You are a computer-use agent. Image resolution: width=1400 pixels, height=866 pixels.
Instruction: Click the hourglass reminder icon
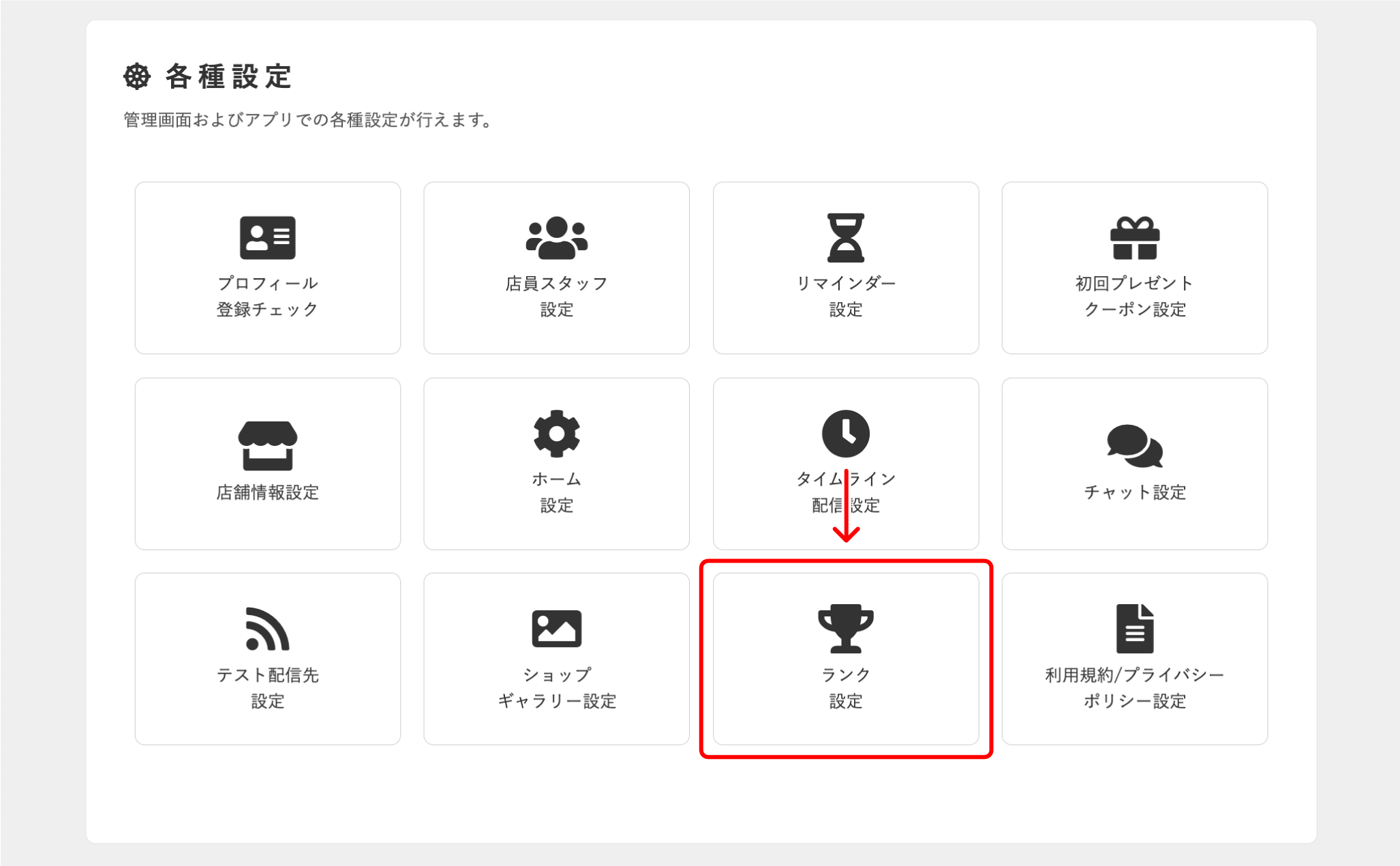pyautogui.click(x=845, y=238)
